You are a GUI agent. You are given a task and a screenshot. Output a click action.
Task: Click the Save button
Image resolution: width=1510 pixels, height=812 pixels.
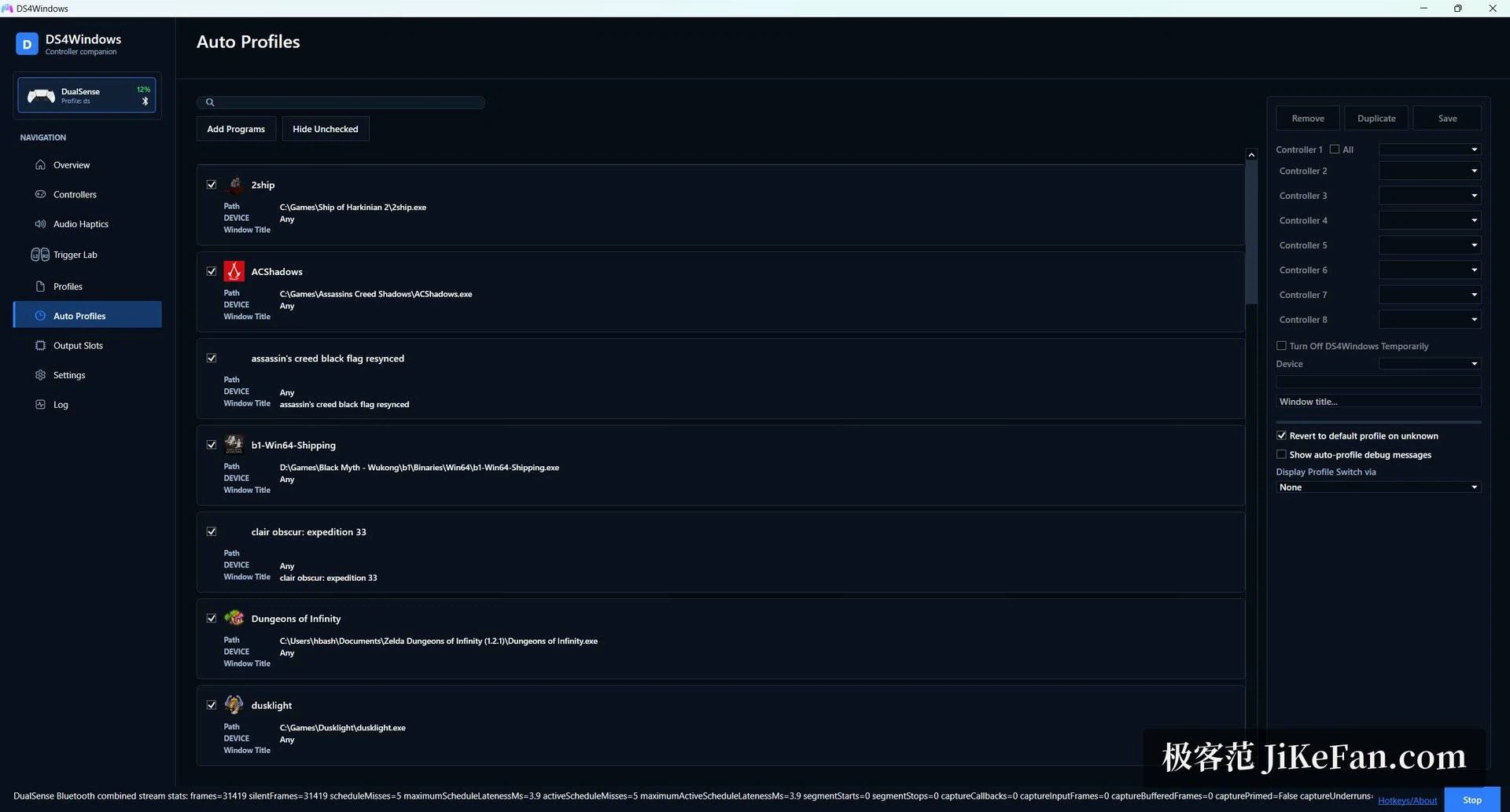(1447, 118)
